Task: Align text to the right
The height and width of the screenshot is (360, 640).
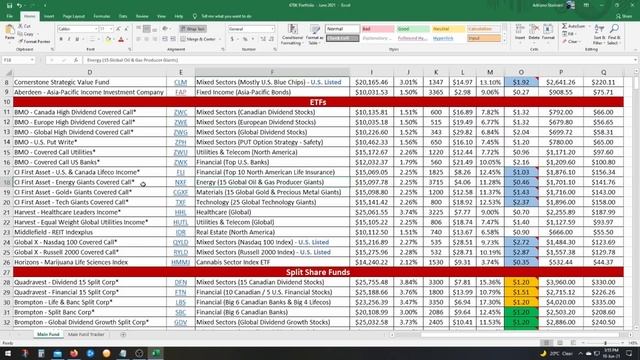Action: [x=155, y=39]
